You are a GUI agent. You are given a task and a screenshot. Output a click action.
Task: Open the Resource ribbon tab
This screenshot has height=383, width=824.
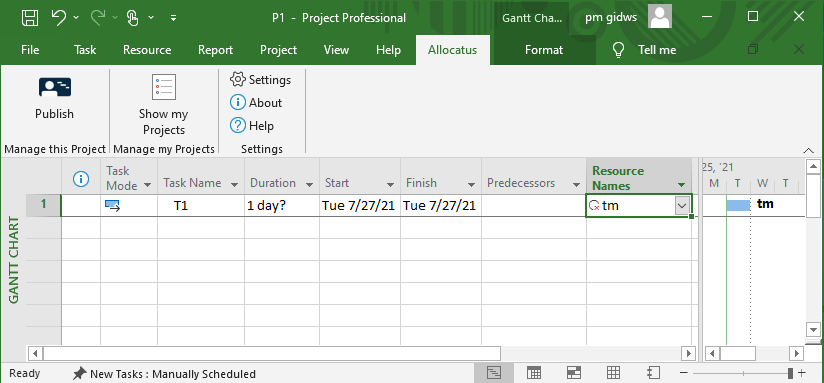[147, 50]
